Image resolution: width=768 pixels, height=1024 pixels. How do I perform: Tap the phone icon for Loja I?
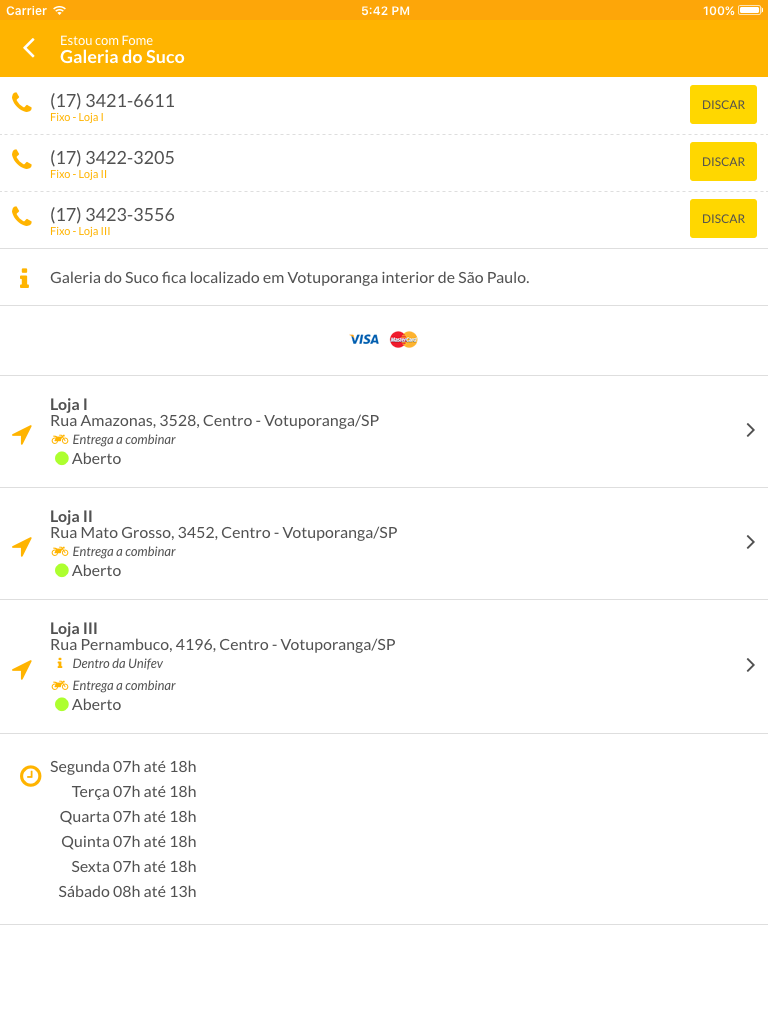pyautogui.click(x=22, y=103)
